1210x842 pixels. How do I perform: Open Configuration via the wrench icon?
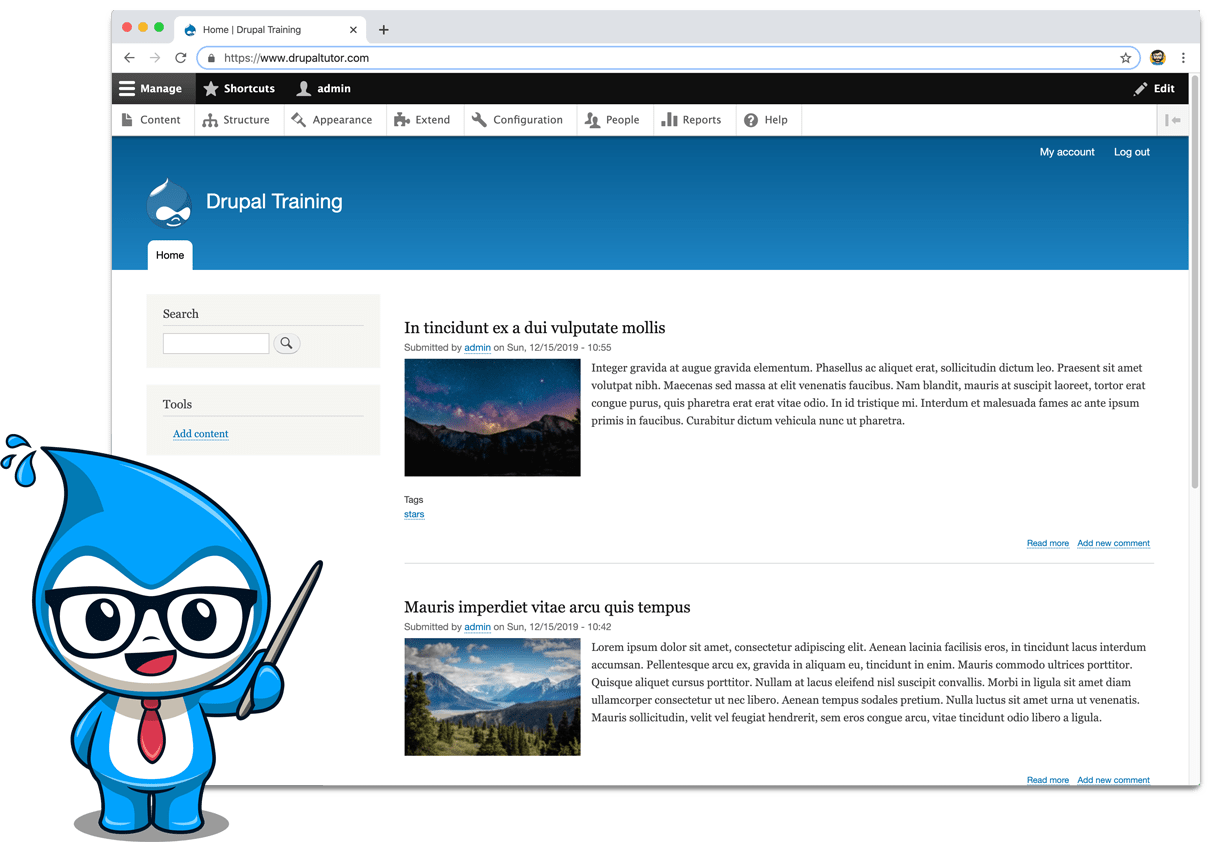tap(479, 119)
